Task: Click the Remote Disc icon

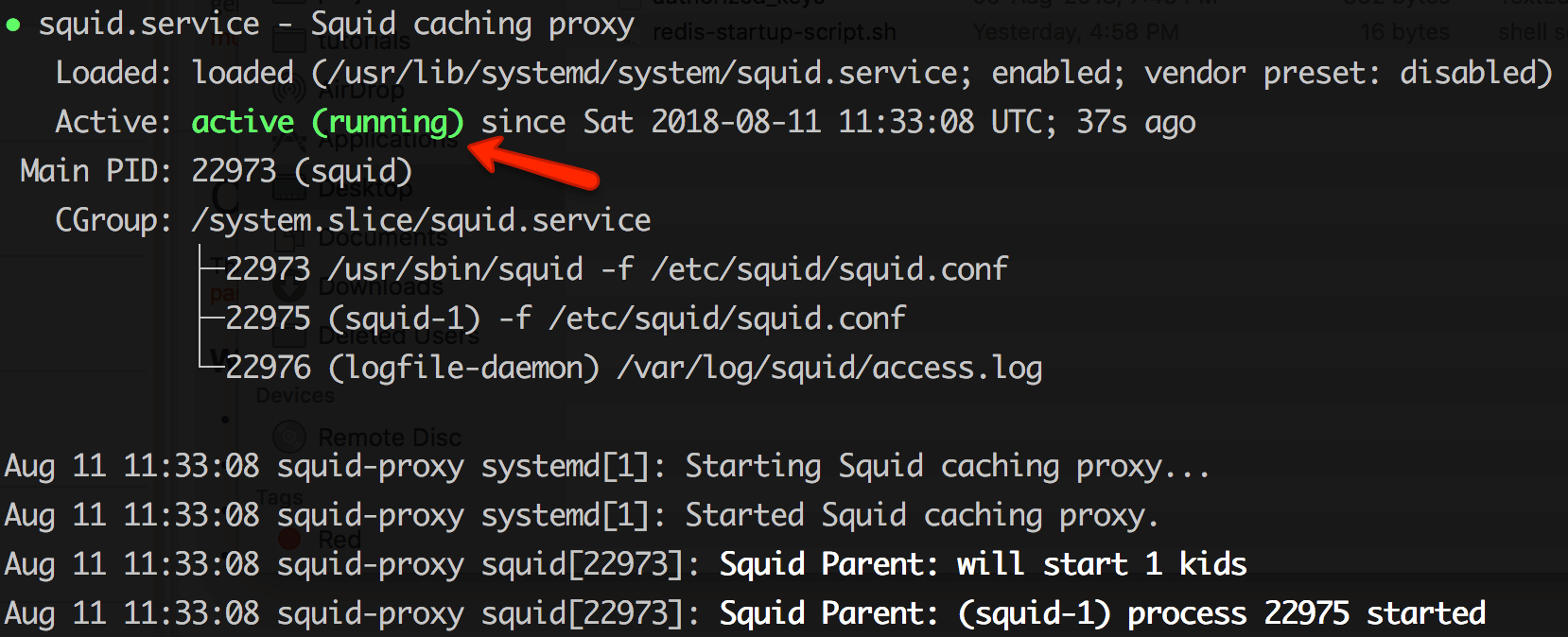Action: point(289,437)
